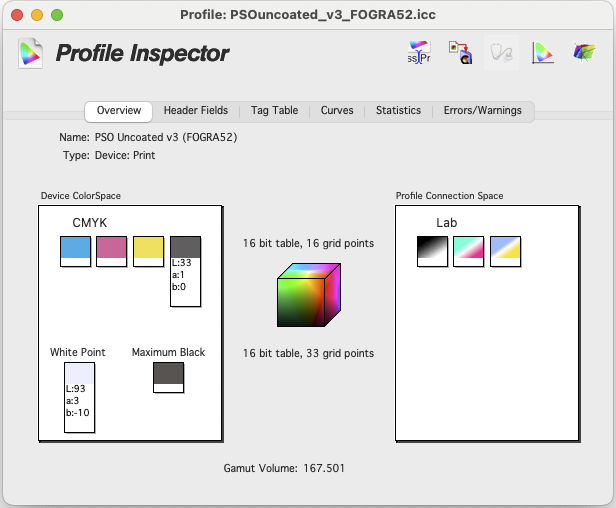Image resolution: width=616 pixels, height=508 pixels.
Task: Minimize the window using yellow button
Action: 37,15
